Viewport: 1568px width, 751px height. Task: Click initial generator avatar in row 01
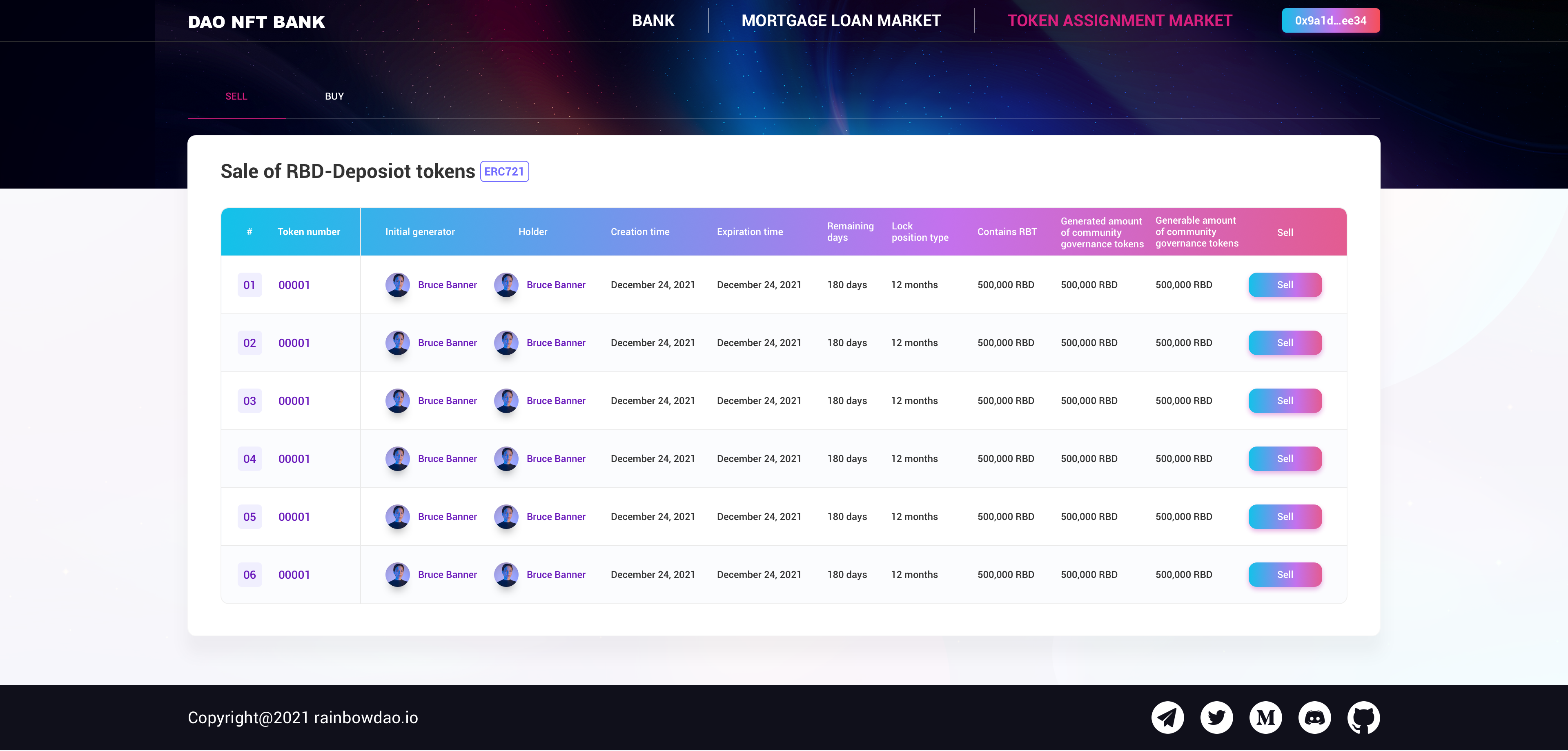tap(397, 285)
